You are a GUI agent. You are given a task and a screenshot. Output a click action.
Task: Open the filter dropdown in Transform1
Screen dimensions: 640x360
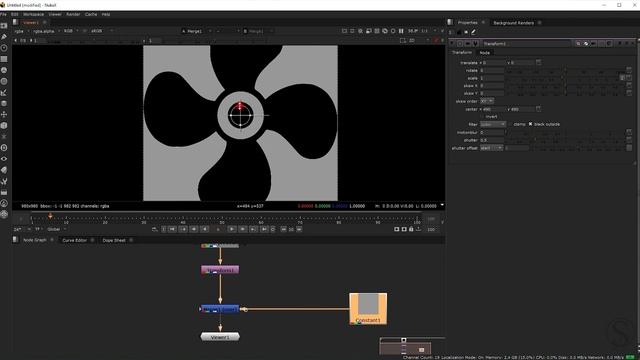click(x=493, y=124)
